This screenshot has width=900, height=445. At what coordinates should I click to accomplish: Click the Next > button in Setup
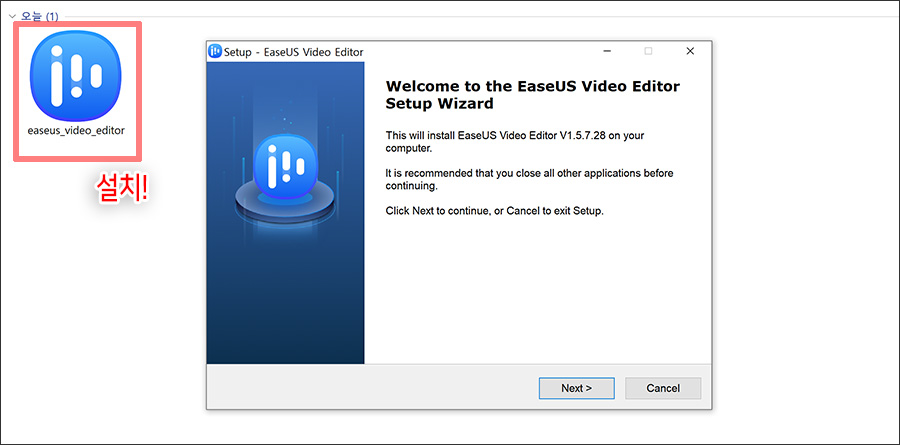(576, 388)
